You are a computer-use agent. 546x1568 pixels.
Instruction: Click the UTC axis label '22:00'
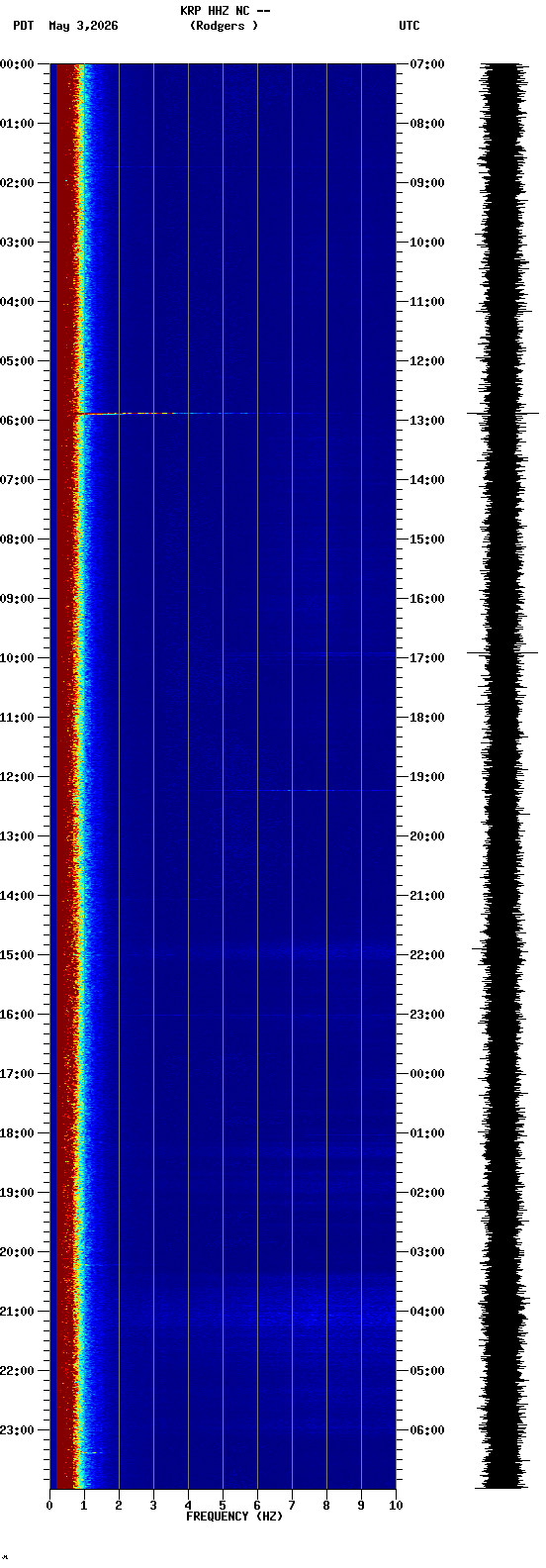pyautogui.click(x=426, y=955)
